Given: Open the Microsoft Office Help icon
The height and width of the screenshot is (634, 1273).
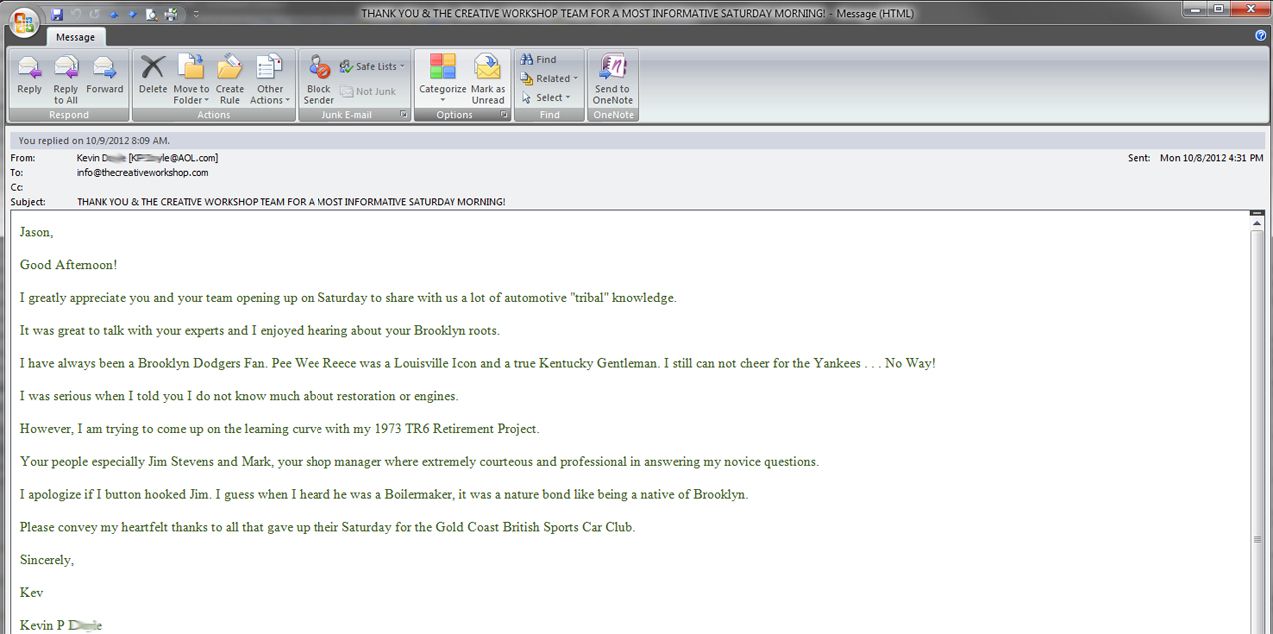Looking at the screenshot, I should click(1261, 35).
